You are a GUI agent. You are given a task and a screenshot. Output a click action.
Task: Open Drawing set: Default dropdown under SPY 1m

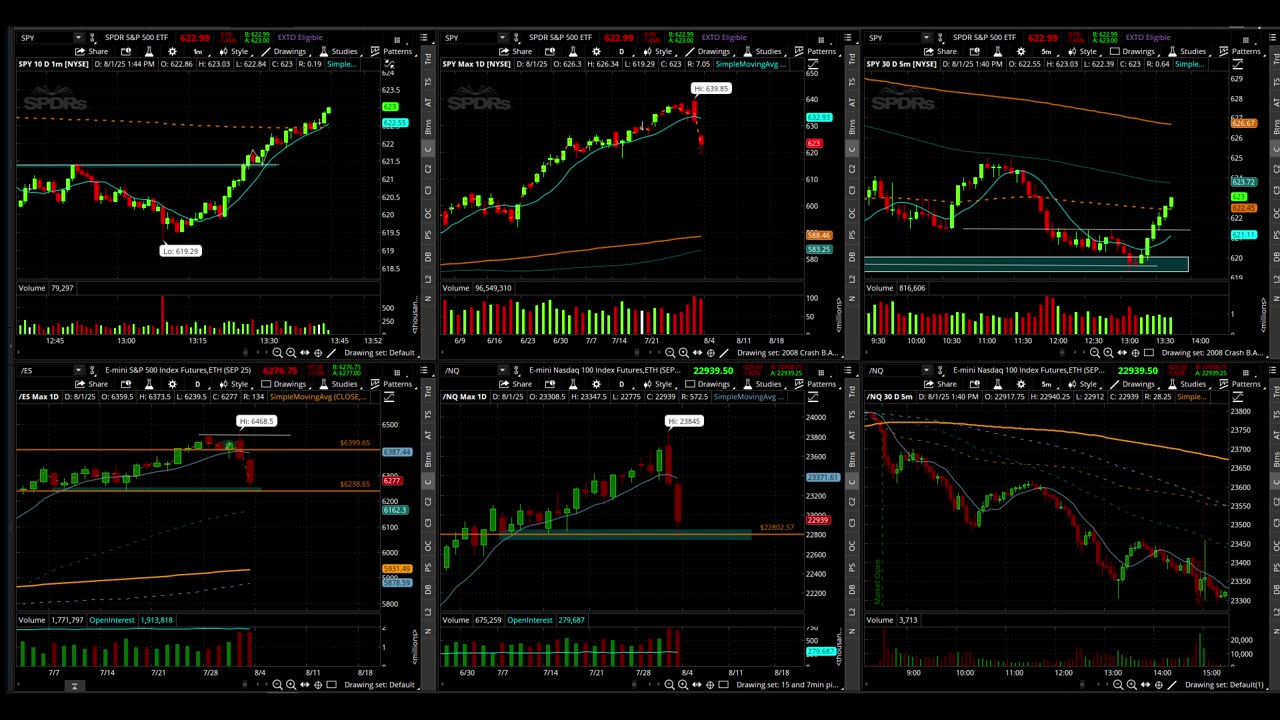pos(380,352)
